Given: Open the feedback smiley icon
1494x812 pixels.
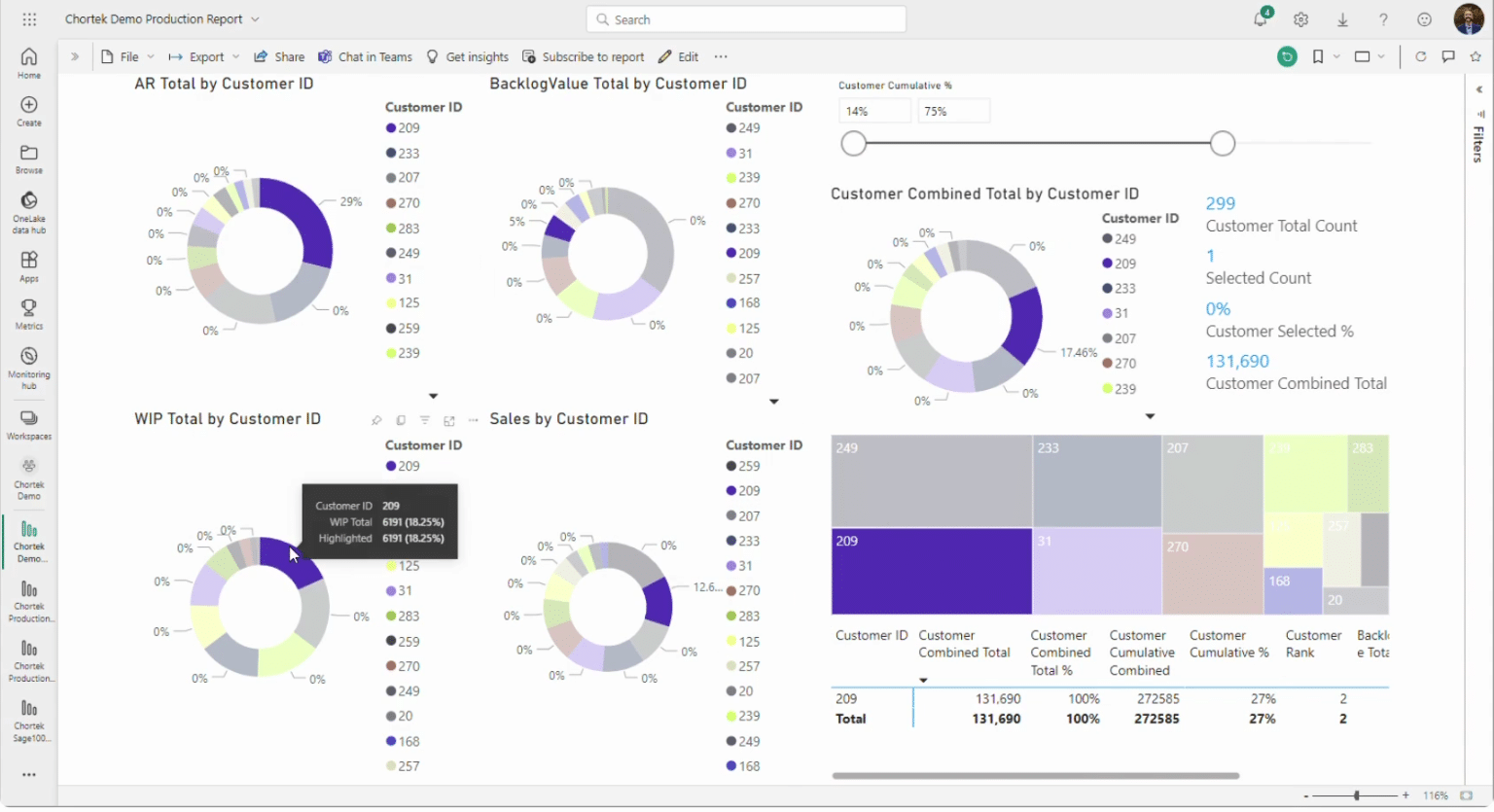Looking at the screenshot, I should click(x=1425, y=19).
